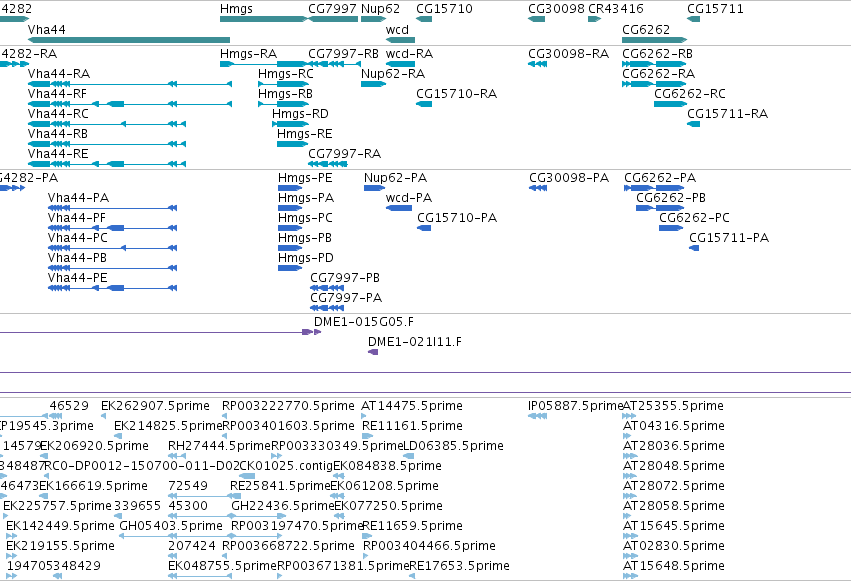Open the RE11161.5prime EST label
Image resolution: width=851 pixels, height=581 pixels.
pyautogui.click(x=412, y=426)
